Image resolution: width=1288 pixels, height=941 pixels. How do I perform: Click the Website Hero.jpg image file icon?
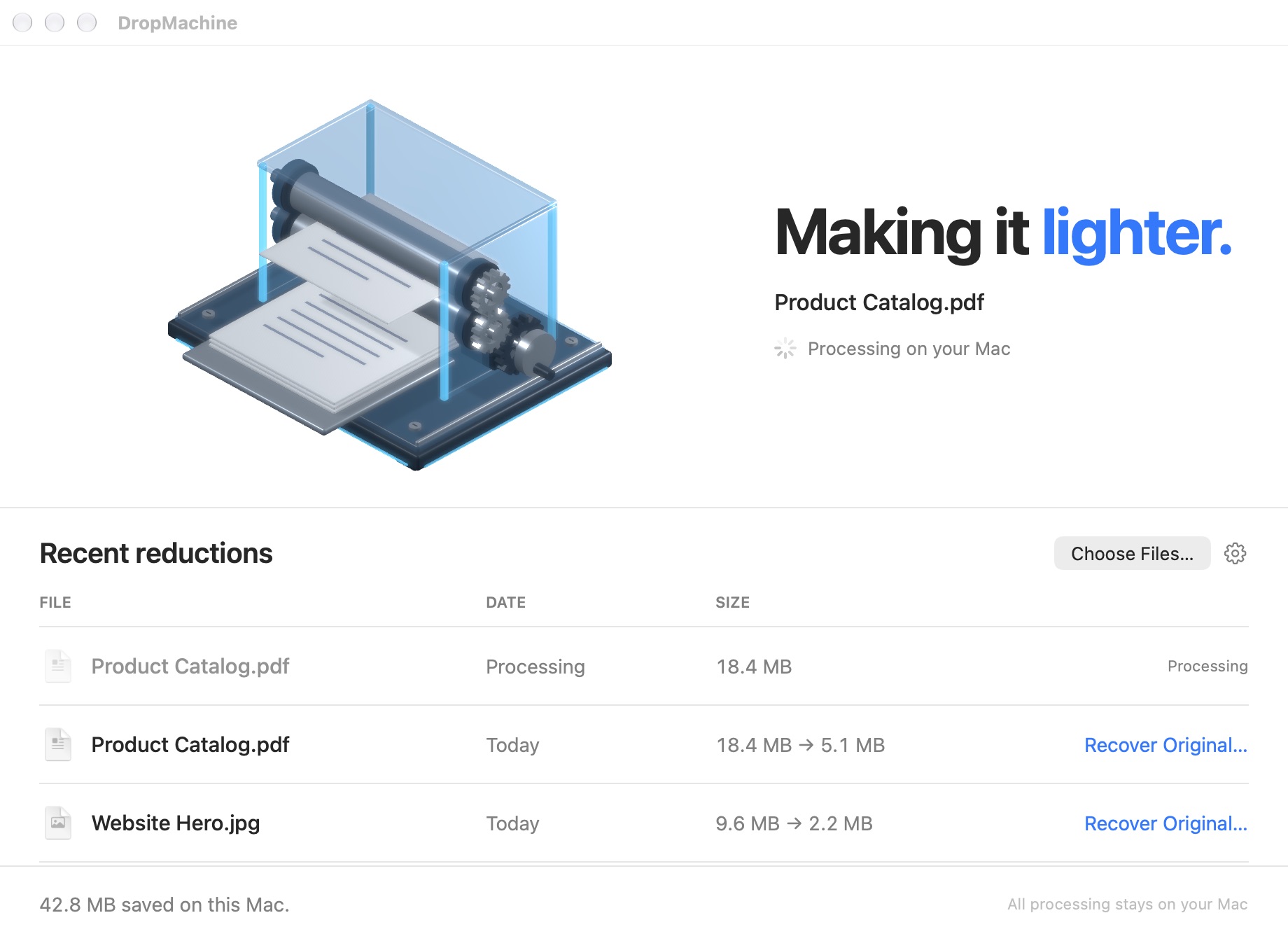pos(58,823)
